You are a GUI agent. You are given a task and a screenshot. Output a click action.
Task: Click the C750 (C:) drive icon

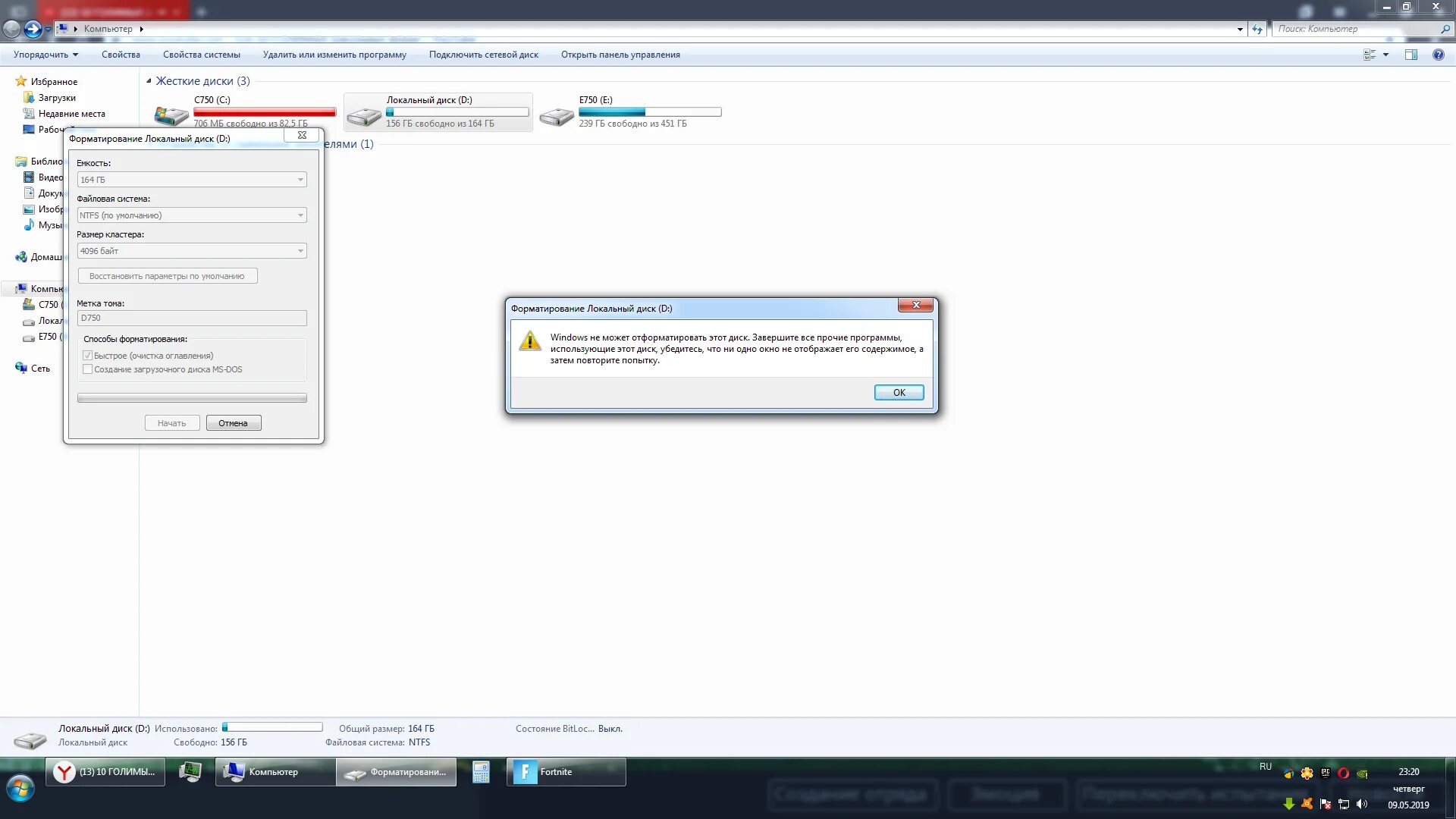pos(171,115)
